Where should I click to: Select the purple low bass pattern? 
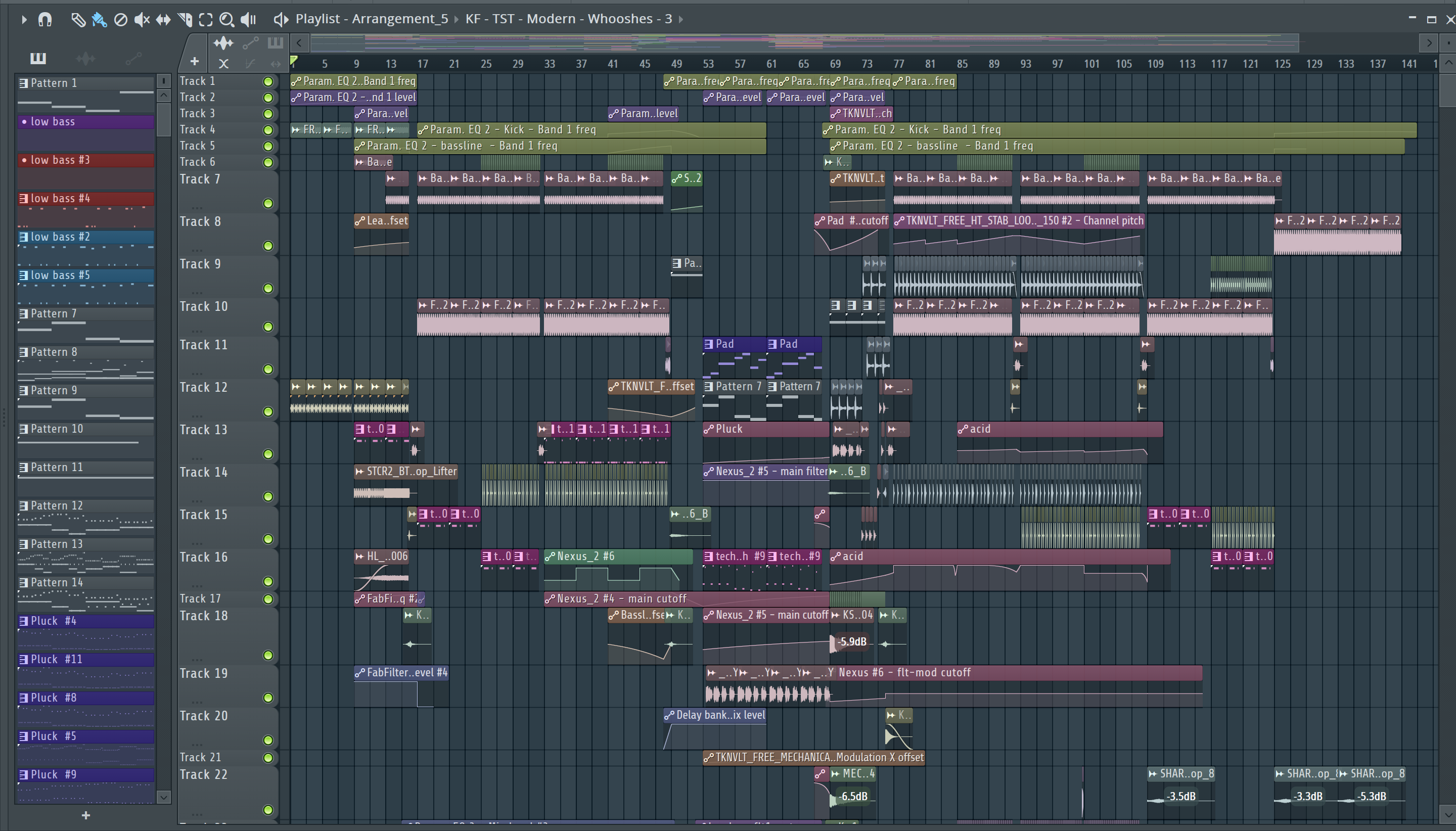coord(85,132)
